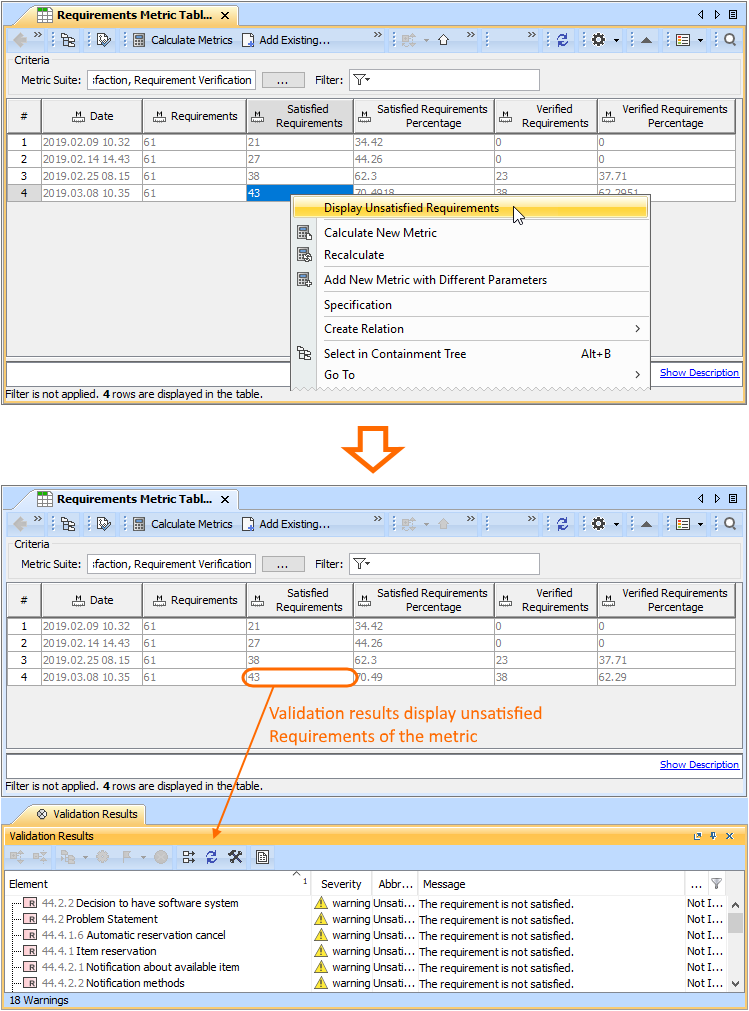Viewport: 749px width, 1011px height.
Task: Click tag scope icon in lower table toolbar
Action: click(x=104, y=524)
